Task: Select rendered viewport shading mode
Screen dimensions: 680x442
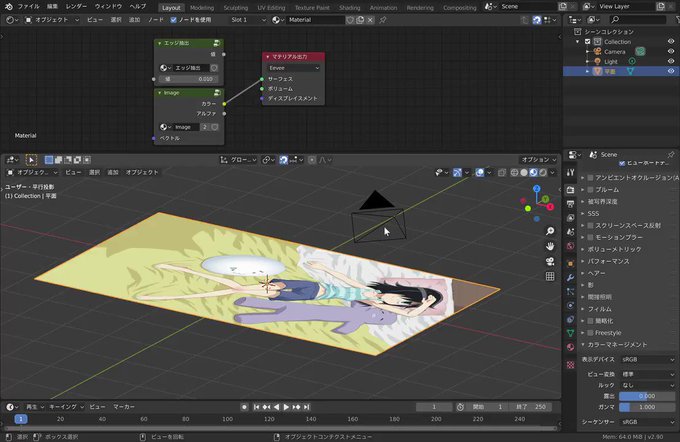Action: pyautogui.click(x=543, y=172)
